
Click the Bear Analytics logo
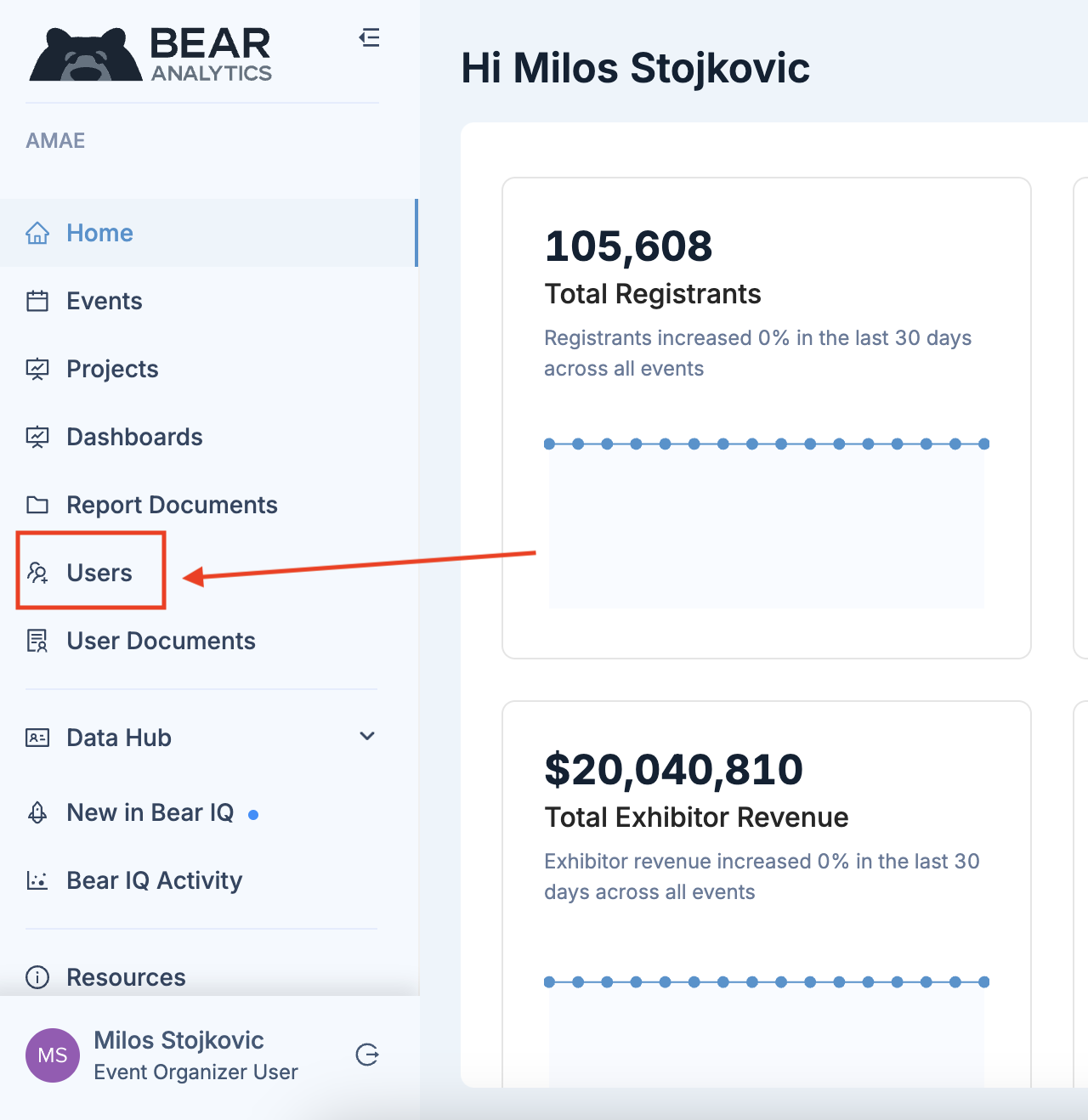click(x=151, y=55)
